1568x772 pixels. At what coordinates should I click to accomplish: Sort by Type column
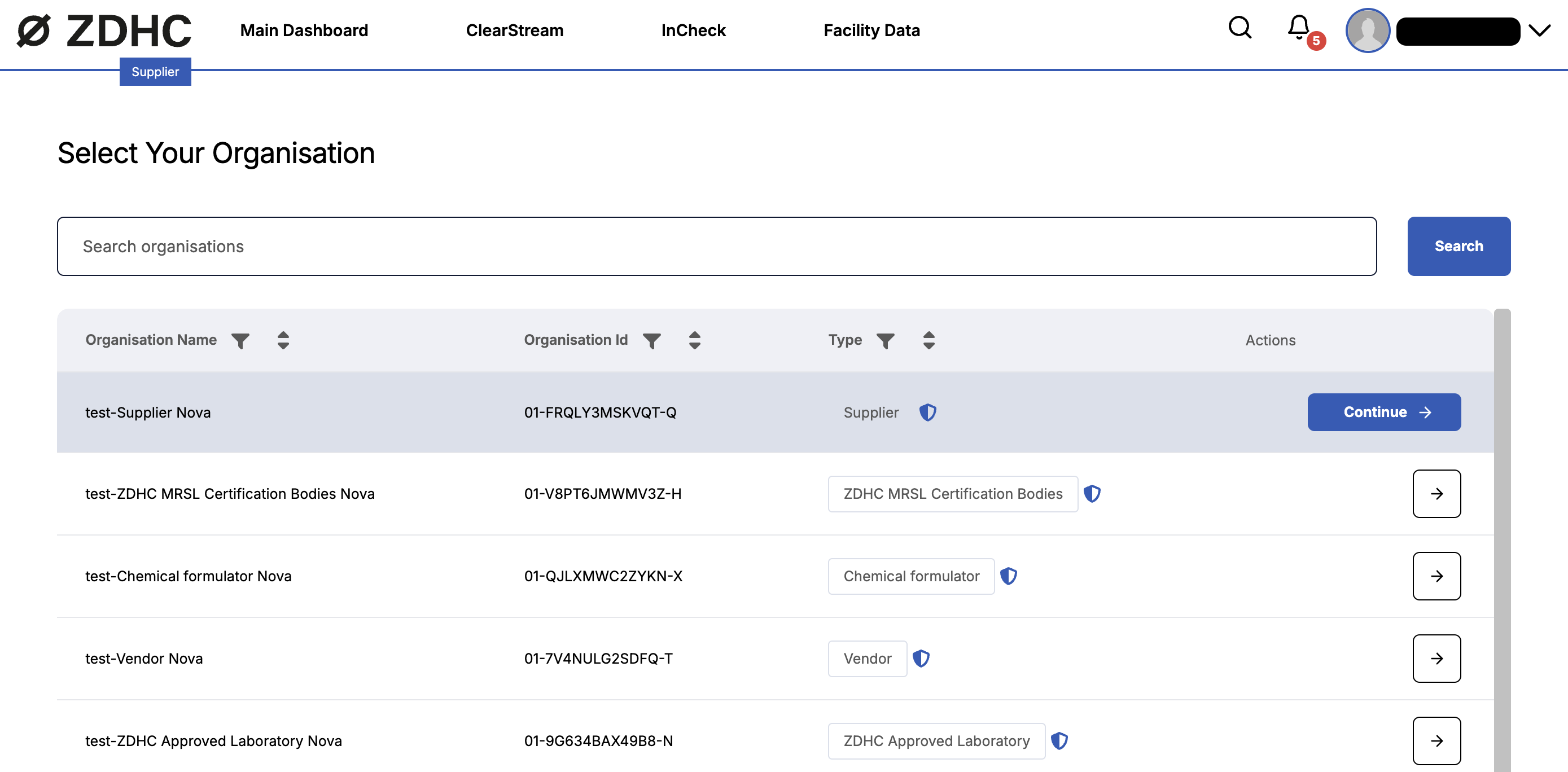pos(928,340)
